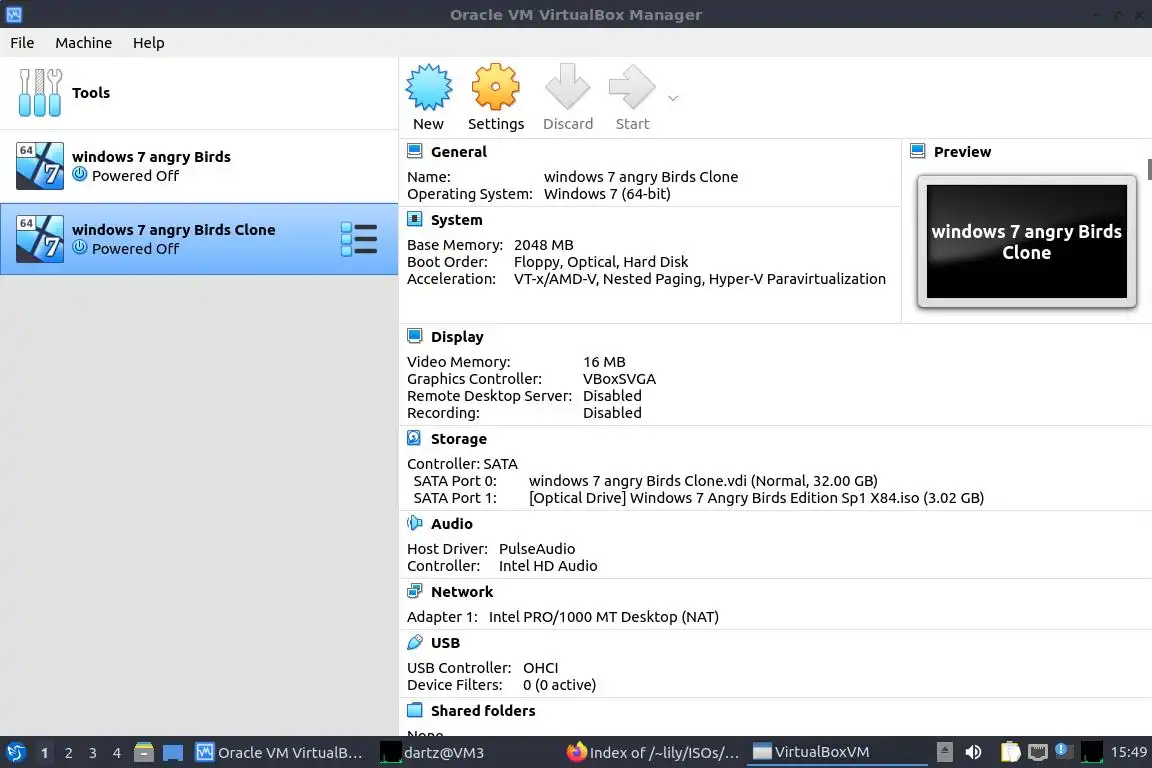The width and height of the screenshot is (1152, 768).
Task: Switch to workspace 1 in the taskbar
Action: [x=44, y=753]
